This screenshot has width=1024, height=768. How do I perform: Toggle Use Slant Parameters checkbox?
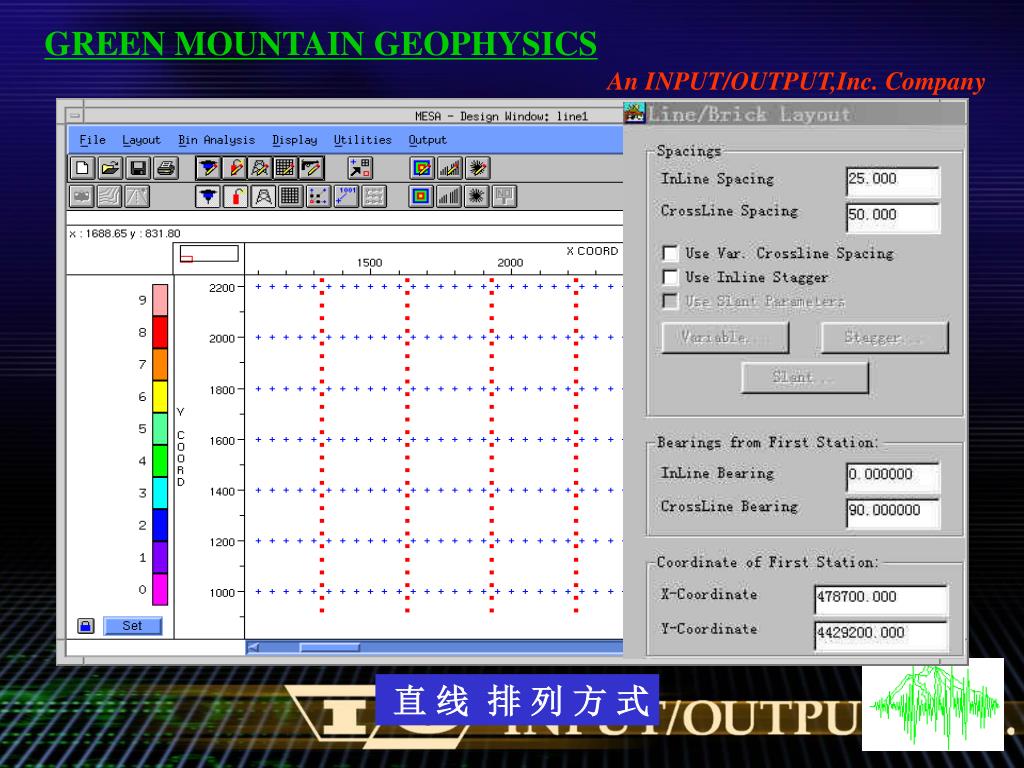coord(670,300)
